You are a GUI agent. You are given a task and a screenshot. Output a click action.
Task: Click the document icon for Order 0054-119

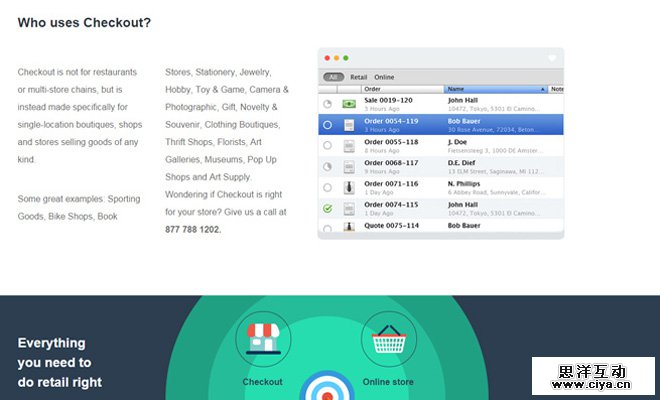coord(349,125)
